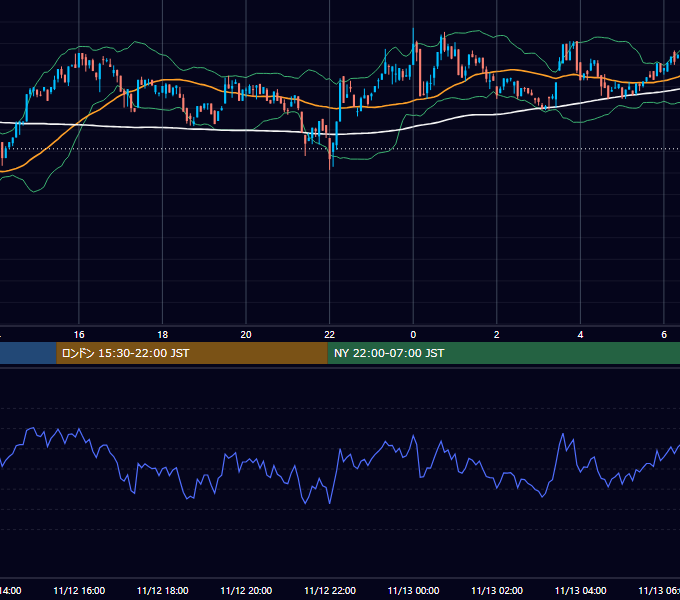The image size is (680, 600).
Task: Click the 11/12 20:00 date label
Action: pyautogui.click(x=246, y=590)
